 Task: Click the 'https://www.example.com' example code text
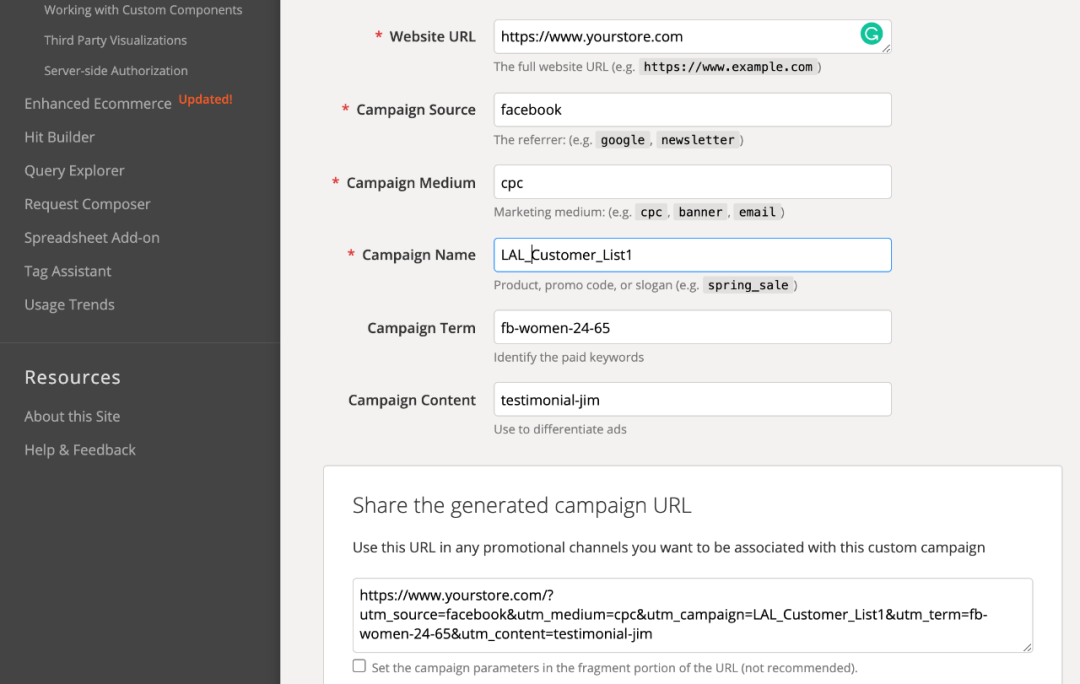coord(728,67)
